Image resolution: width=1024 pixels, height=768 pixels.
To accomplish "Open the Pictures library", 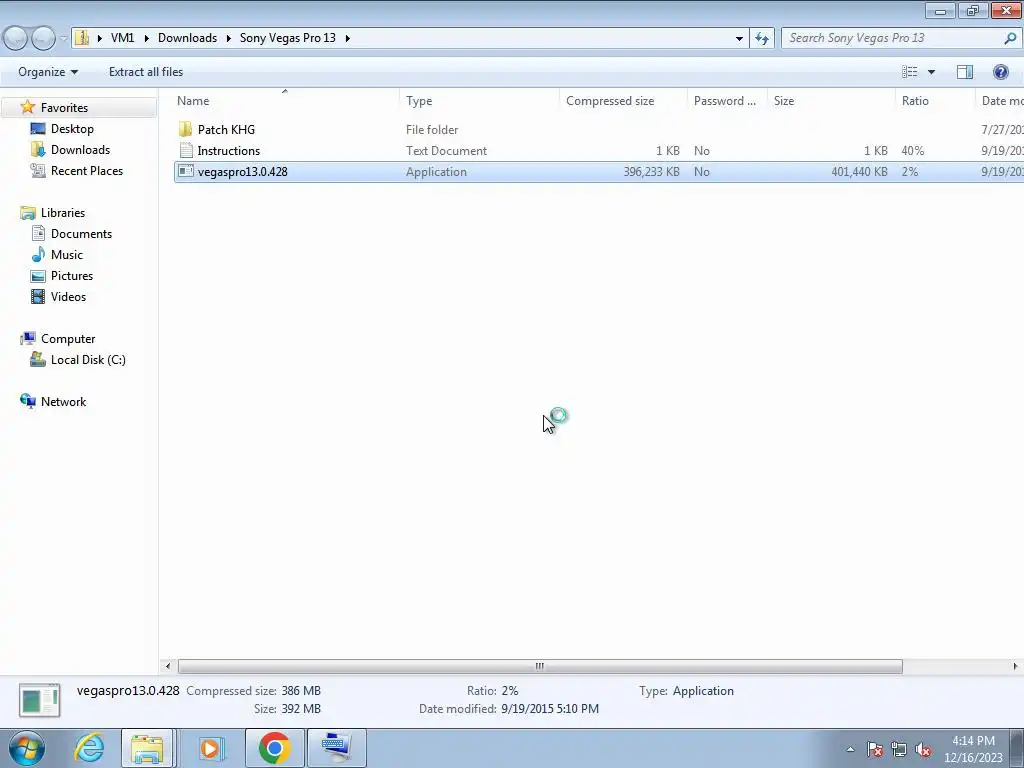I will 72,276.
